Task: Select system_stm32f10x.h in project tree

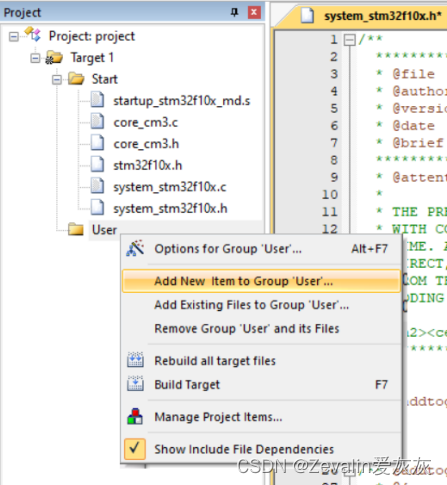Action: pos(170,208)
